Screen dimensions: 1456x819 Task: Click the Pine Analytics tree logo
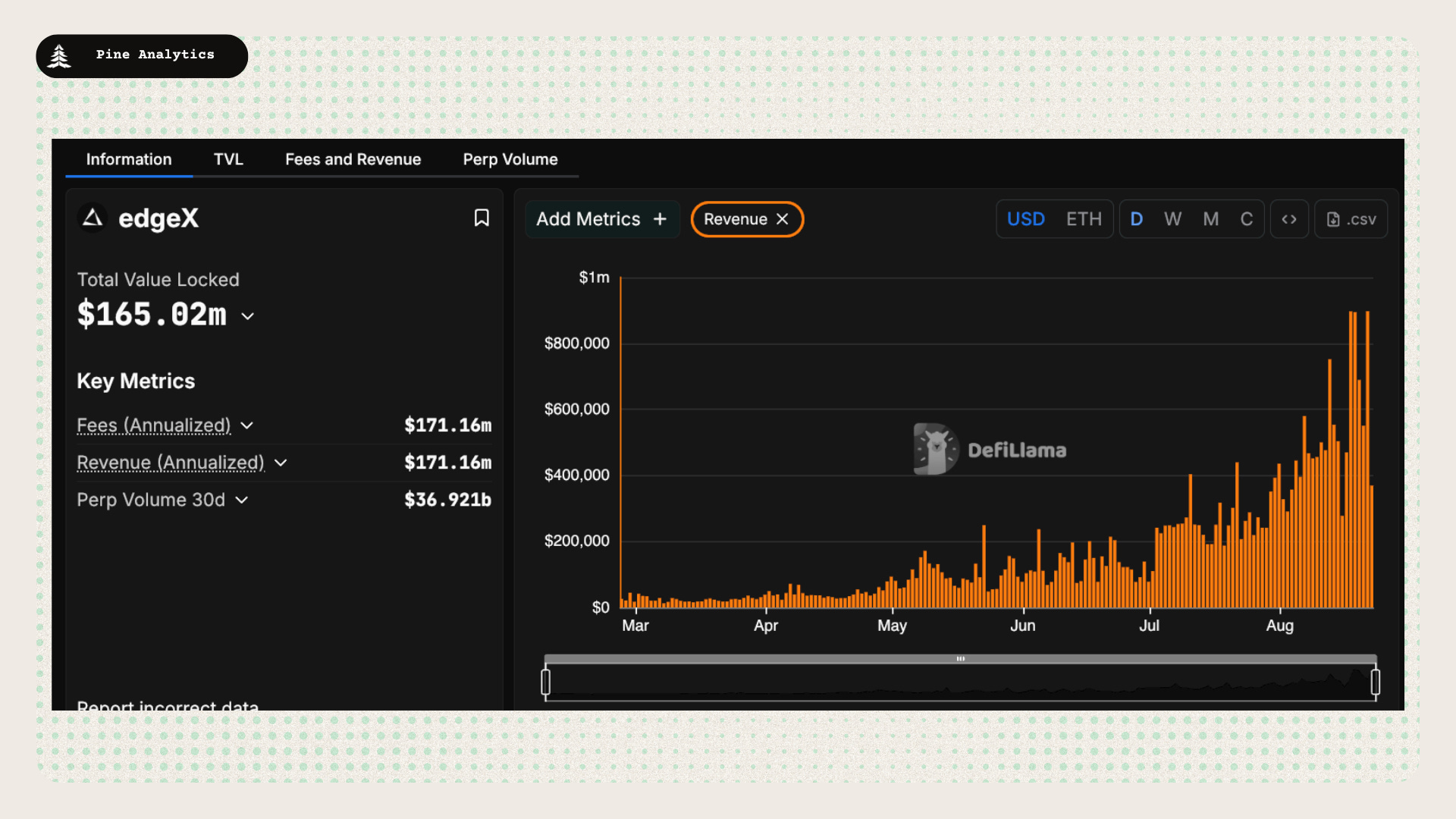(x=59, y=55)
